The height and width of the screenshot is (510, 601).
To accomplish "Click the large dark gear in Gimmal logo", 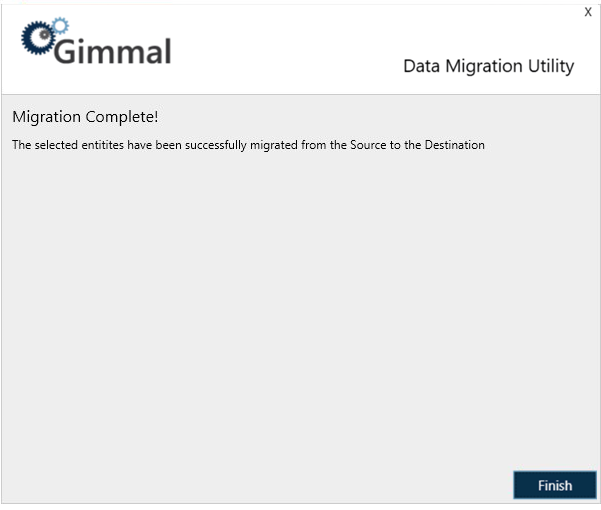I will 40,39.
